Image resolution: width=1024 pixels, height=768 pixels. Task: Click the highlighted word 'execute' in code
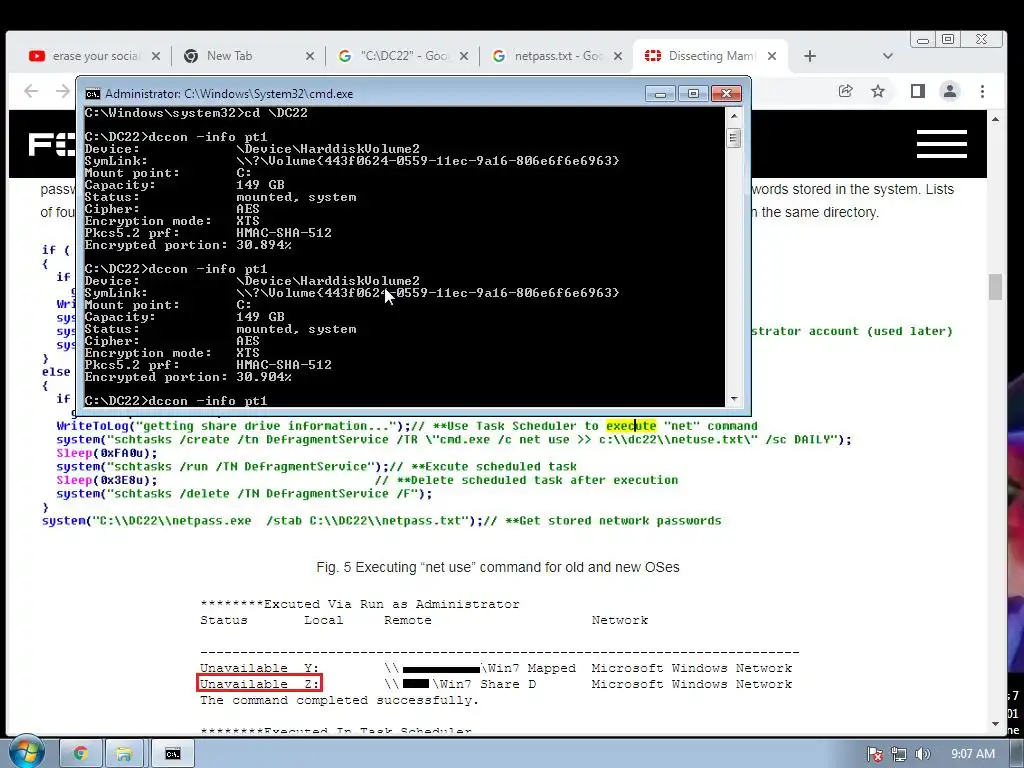point(631,426)
